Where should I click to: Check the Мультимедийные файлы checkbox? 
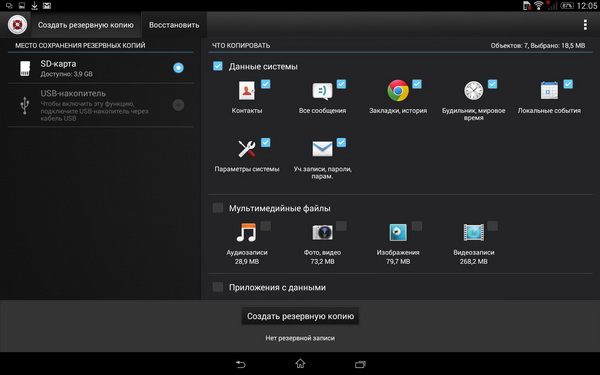coord(218,208)
